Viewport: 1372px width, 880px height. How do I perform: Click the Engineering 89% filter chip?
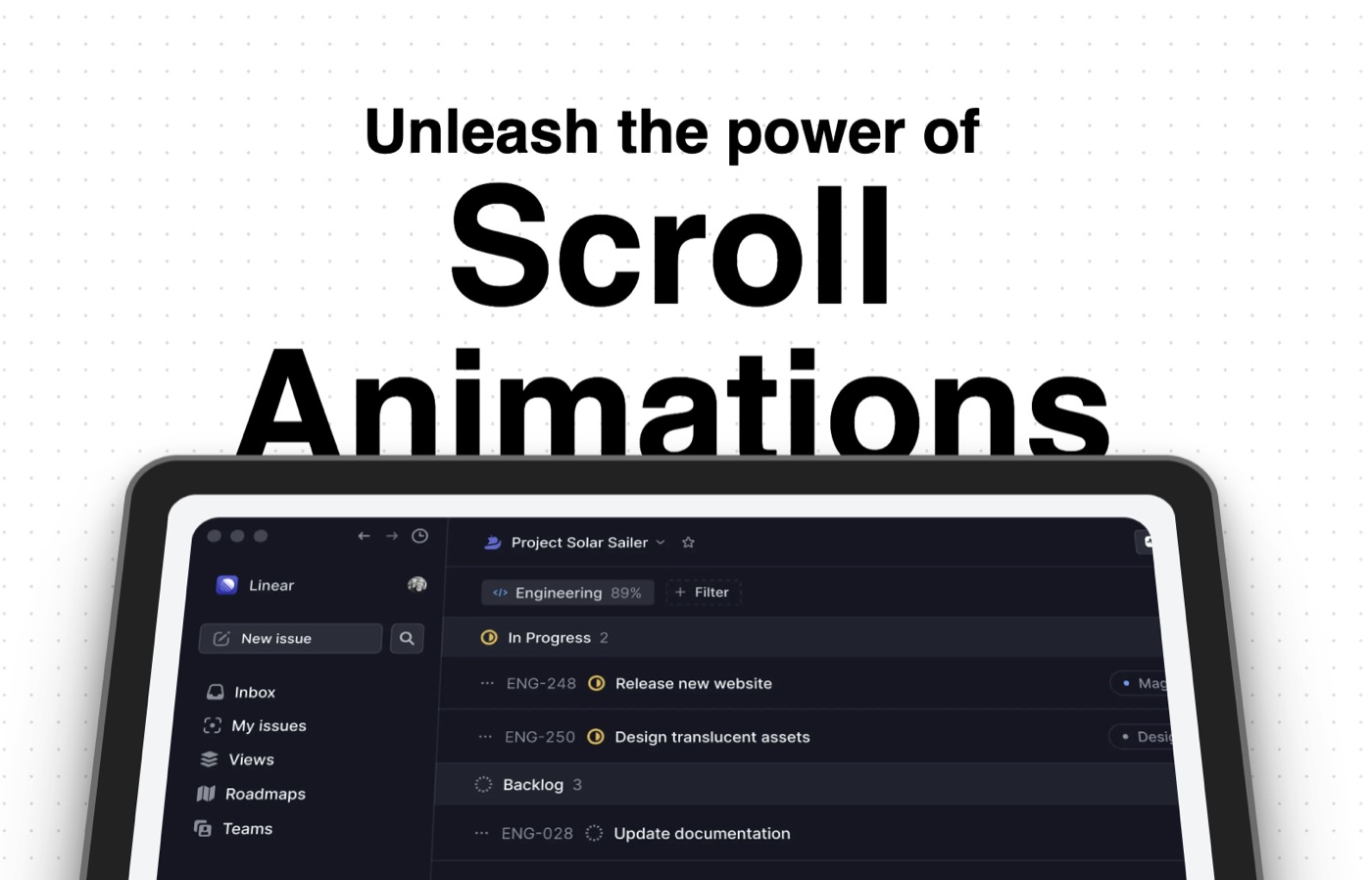pos(567,593)
